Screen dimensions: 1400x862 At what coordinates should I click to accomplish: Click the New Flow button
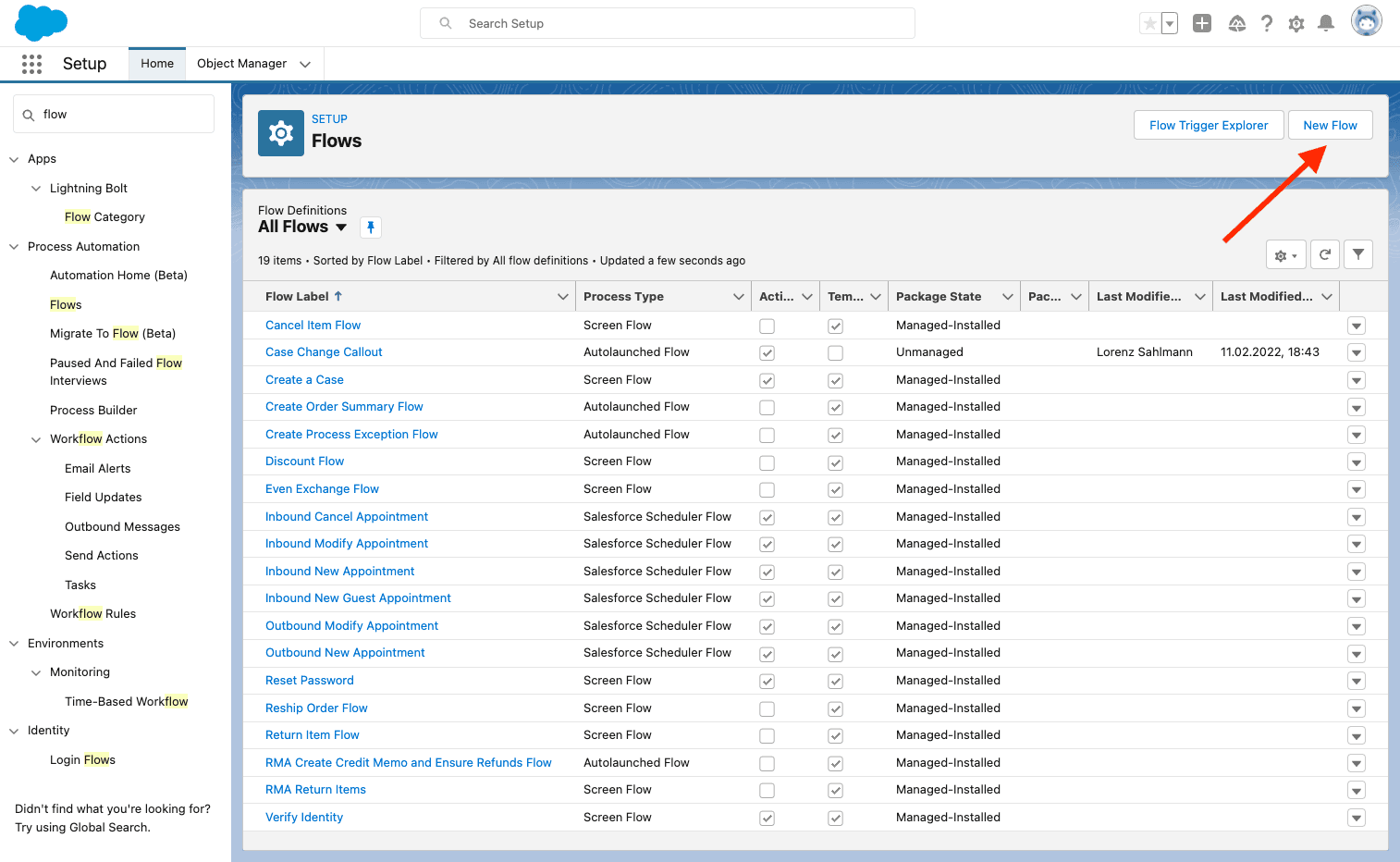[x=1330, y=125]
